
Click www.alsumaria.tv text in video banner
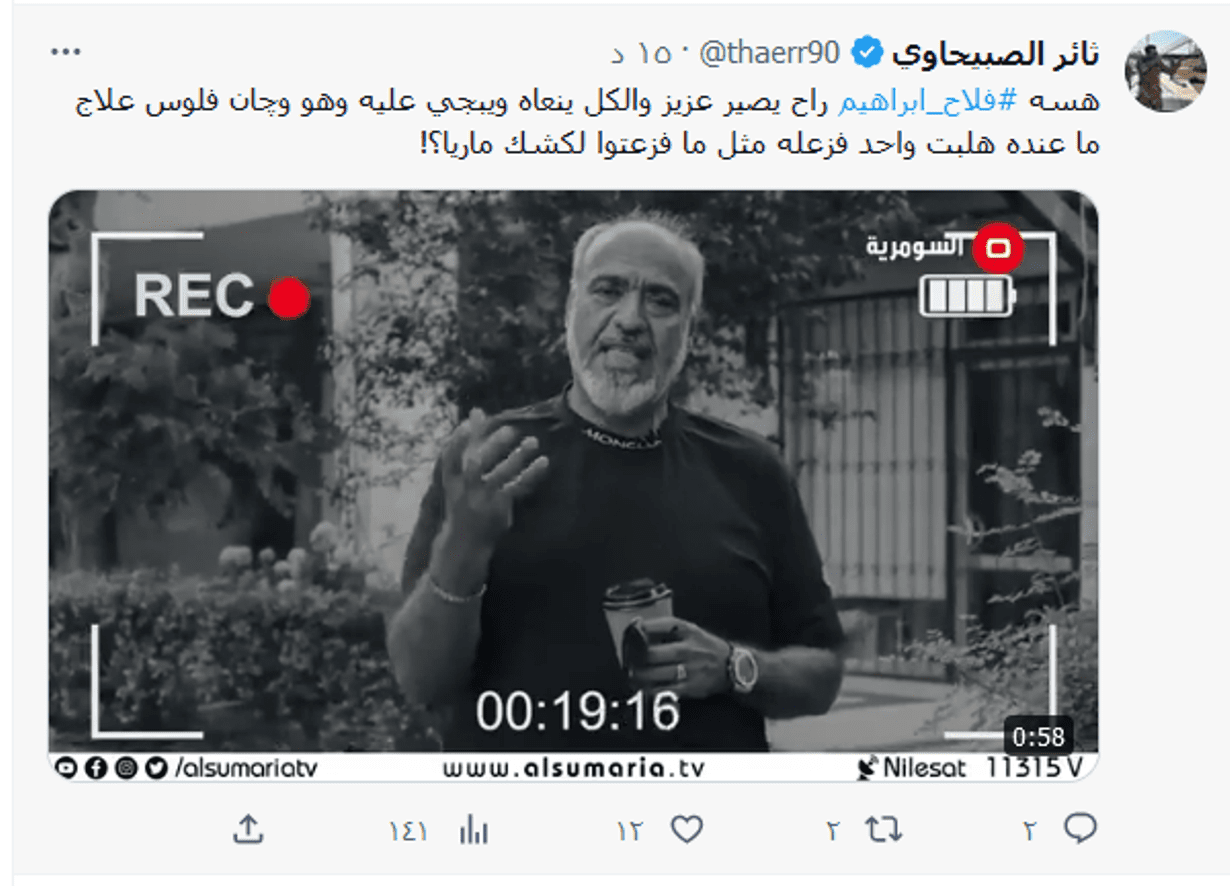(574, 768)
